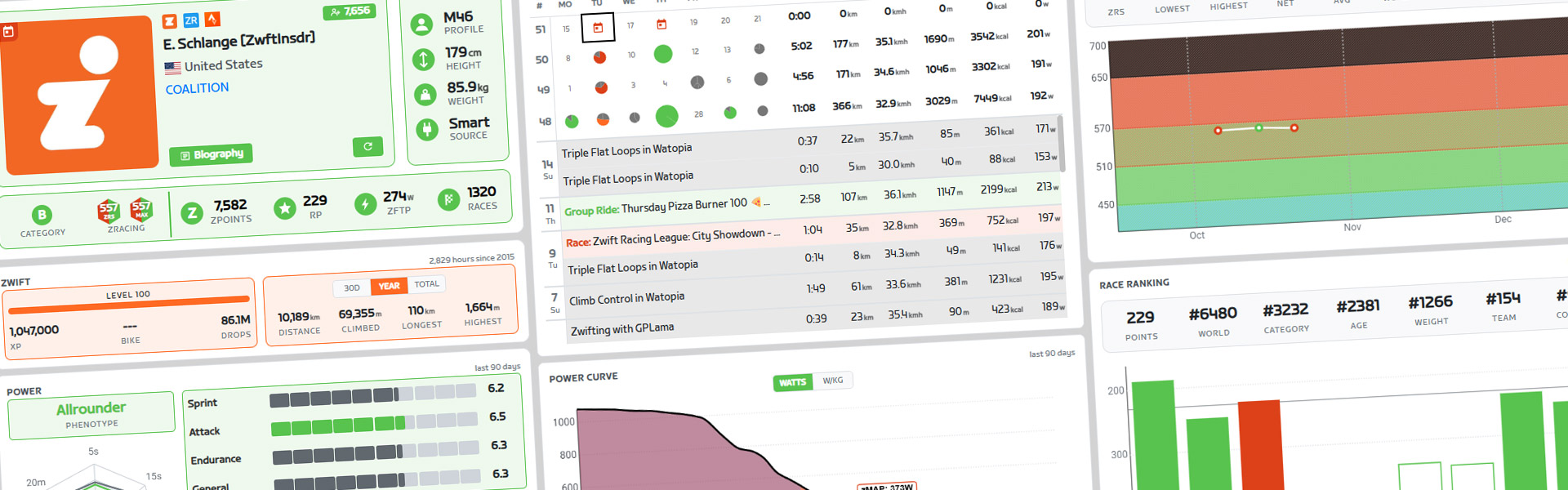
Task: Select the highlighted calendar day in week 51
Action: [598, 28]
